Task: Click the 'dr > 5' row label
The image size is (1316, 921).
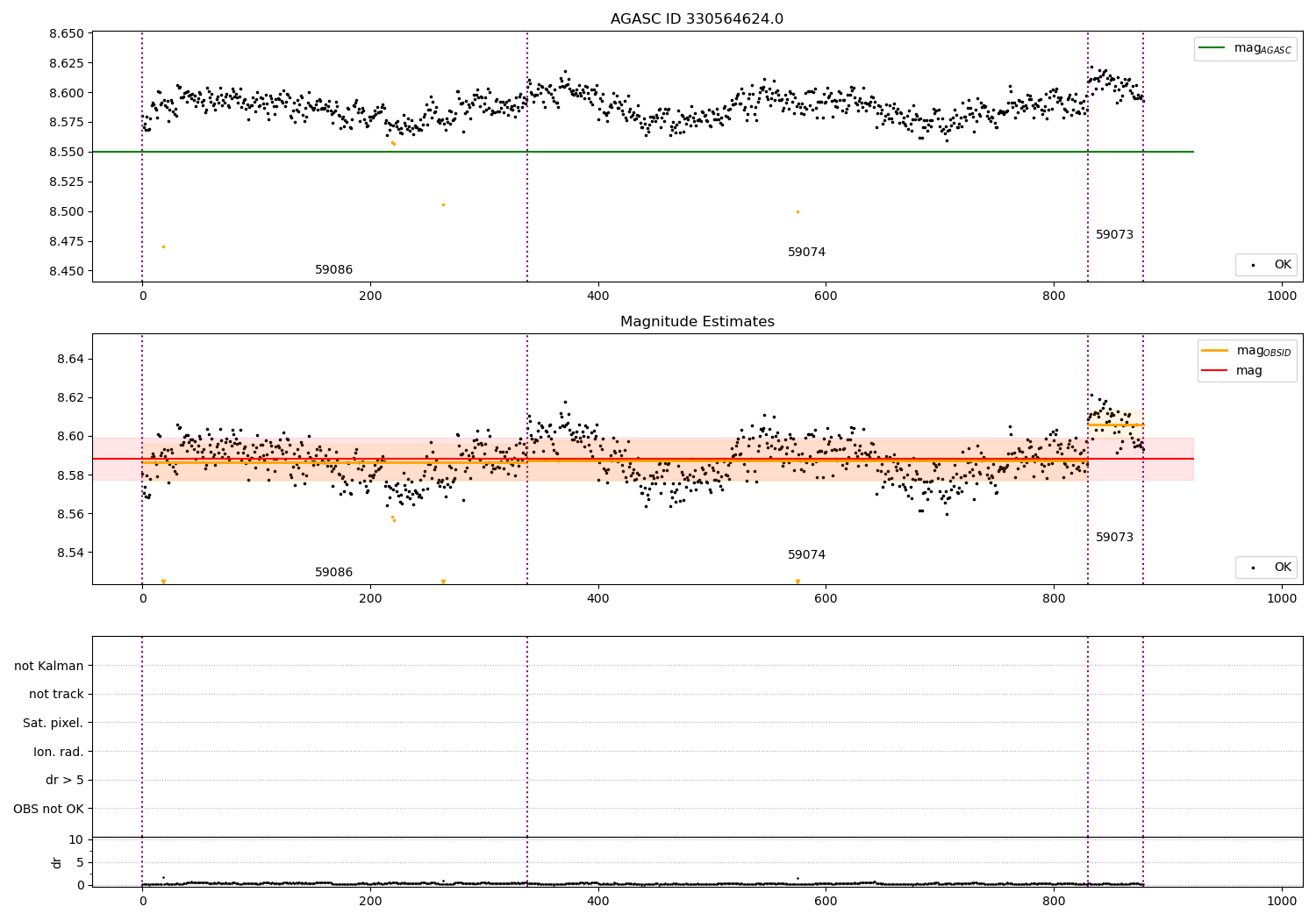Action: [65, 781]
